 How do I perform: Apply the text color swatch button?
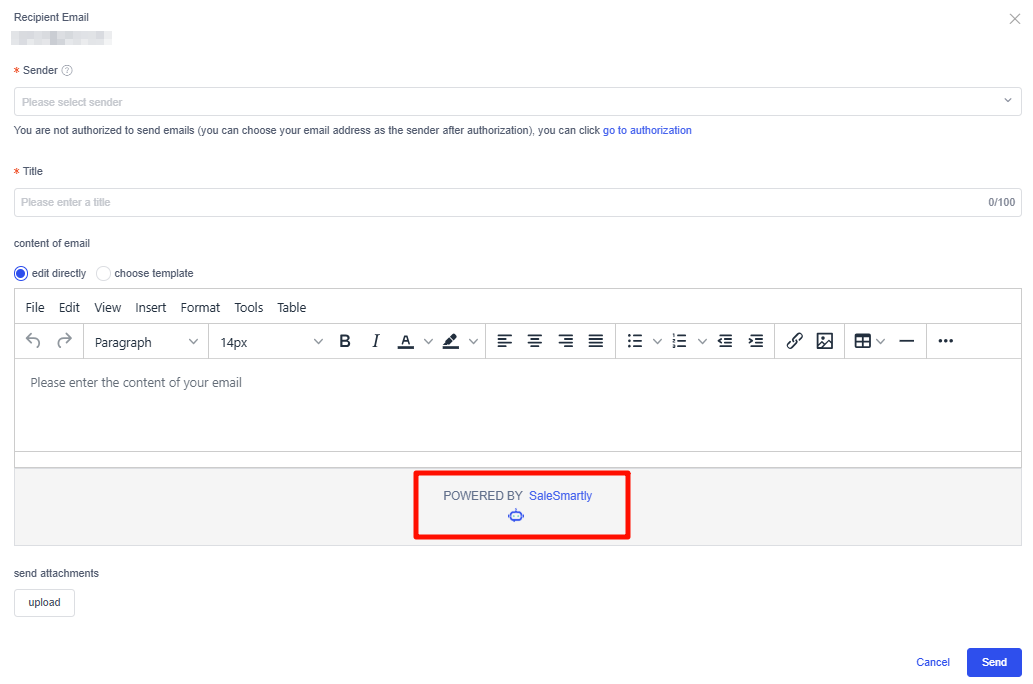click(x=405, y=341)
